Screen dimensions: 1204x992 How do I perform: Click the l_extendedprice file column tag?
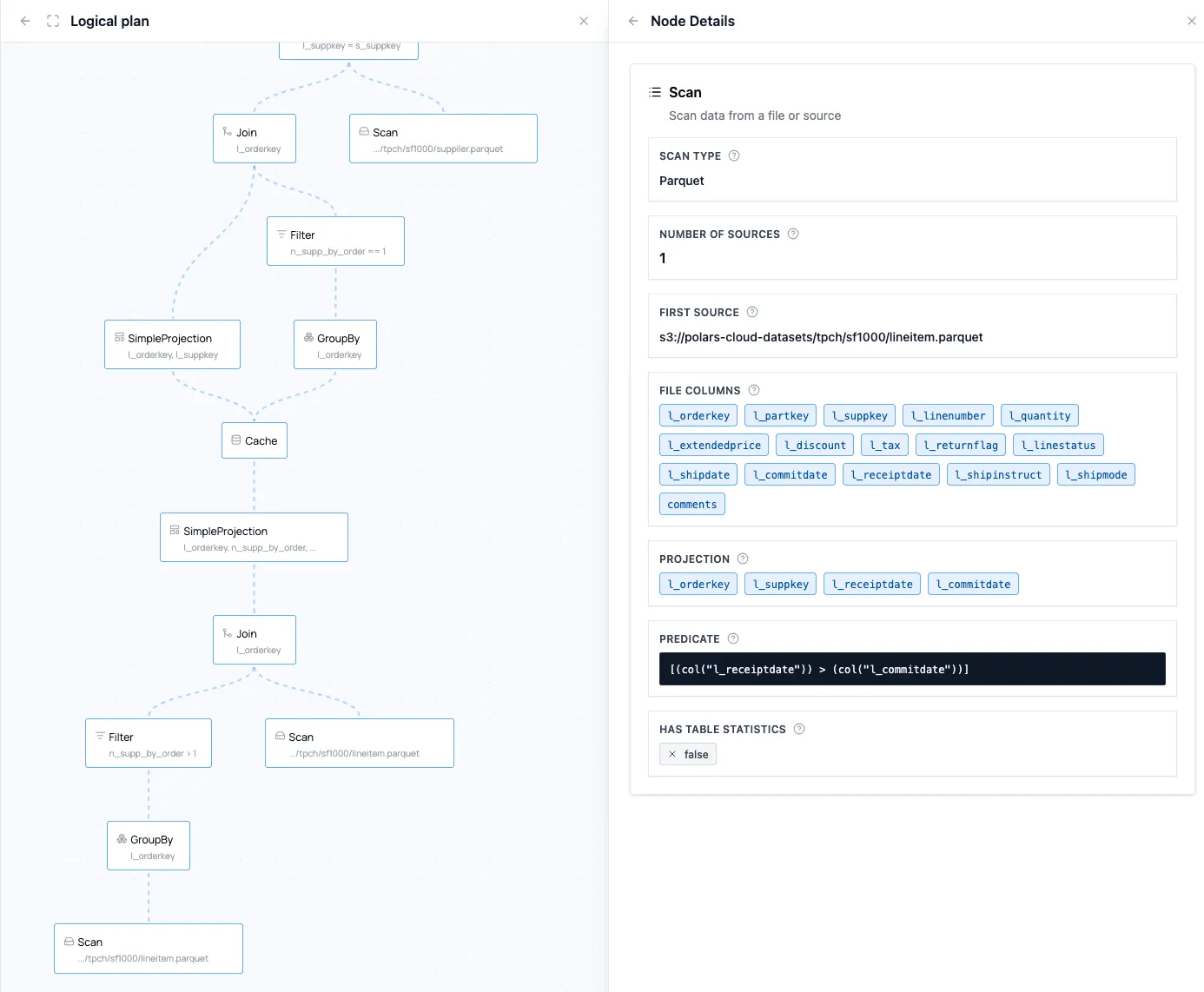(x=714, y=446)
